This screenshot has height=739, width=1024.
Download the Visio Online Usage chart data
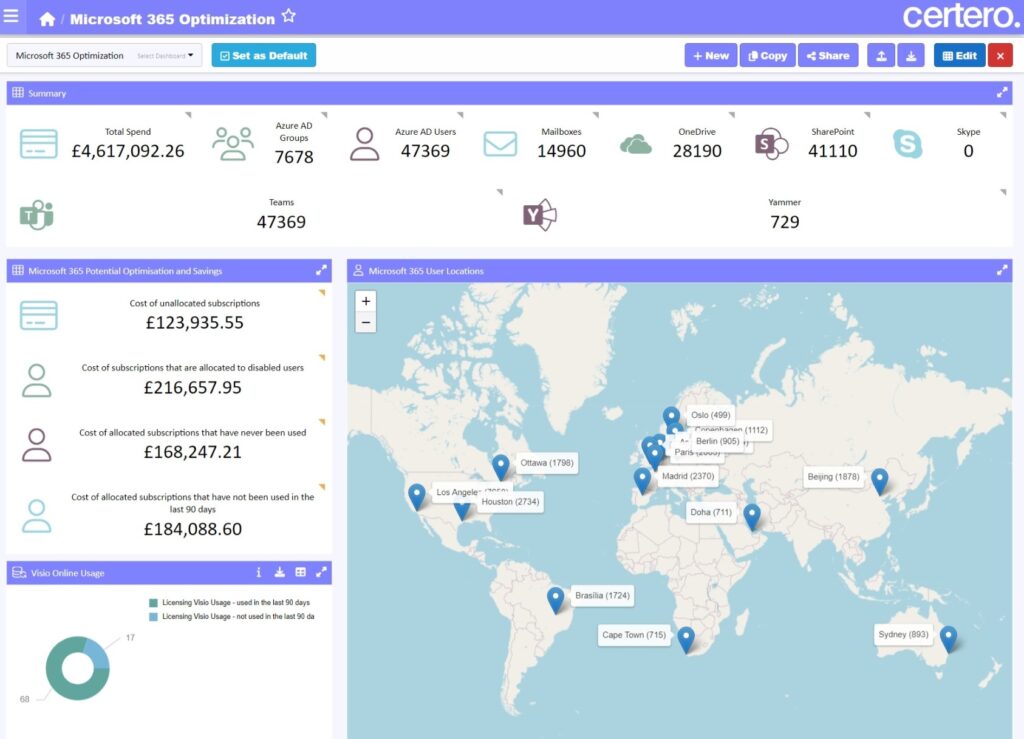point(280,573)
